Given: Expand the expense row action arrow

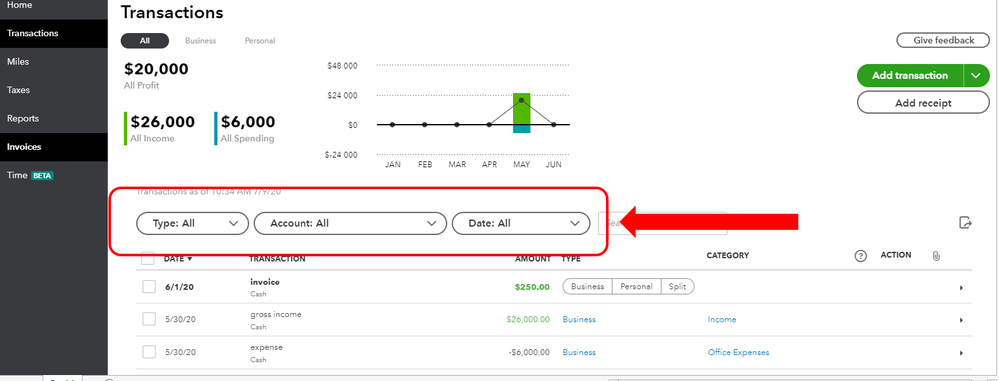Looking at the screenshot, I should [x=961, y=353].
